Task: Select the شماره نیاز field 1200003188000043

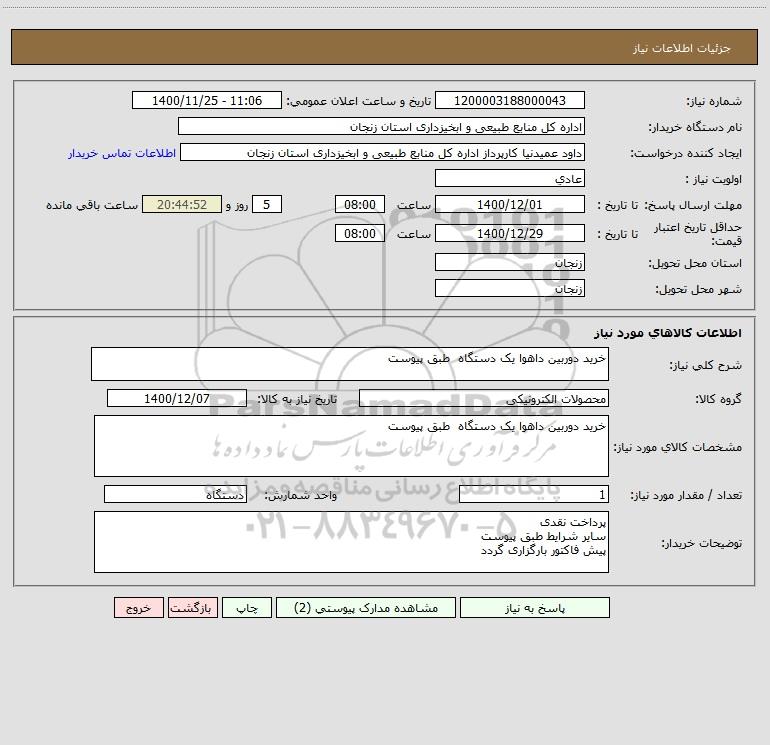Action: coord(510,100)
